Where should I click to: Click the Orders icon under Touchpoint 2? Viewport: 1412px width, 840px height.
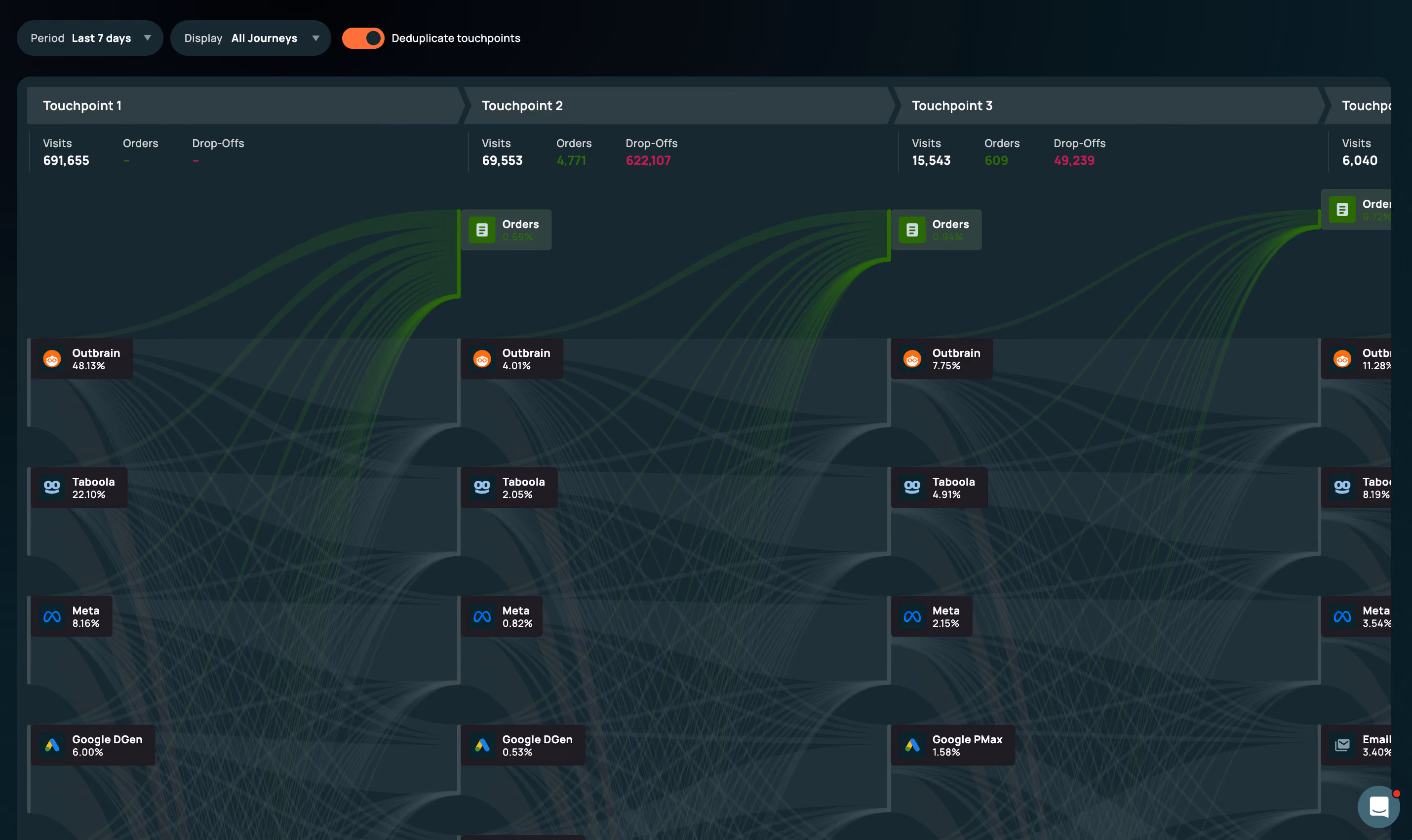(482, 230)
